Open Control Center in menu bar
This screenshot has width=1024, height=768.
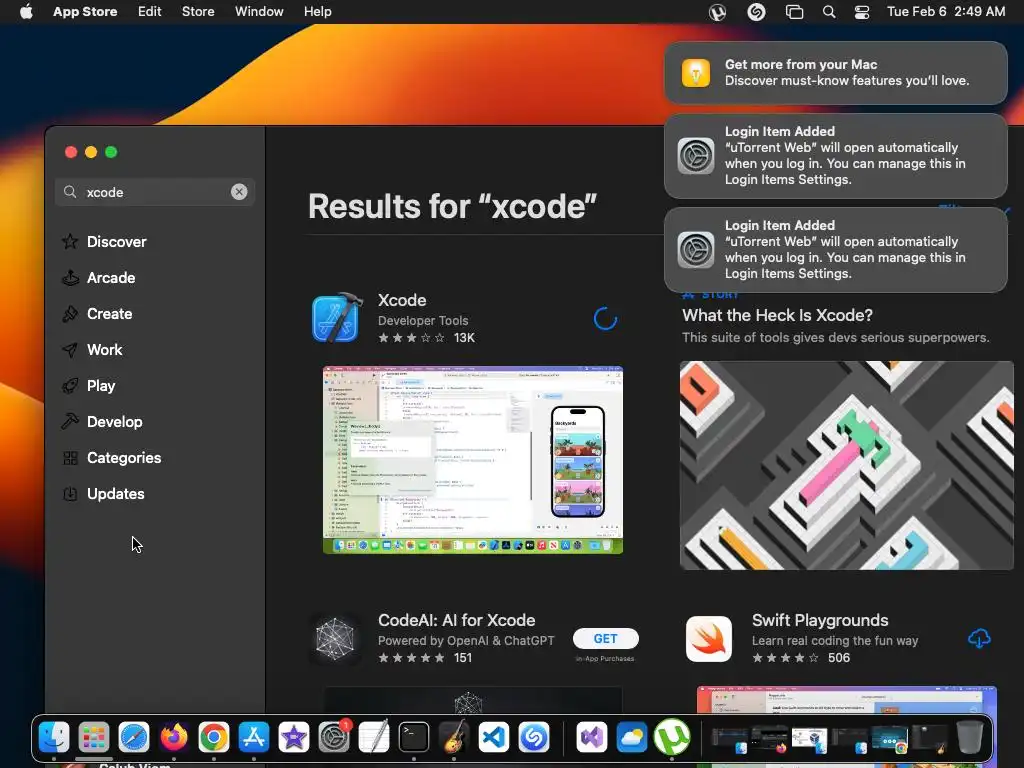click(862, 12)
